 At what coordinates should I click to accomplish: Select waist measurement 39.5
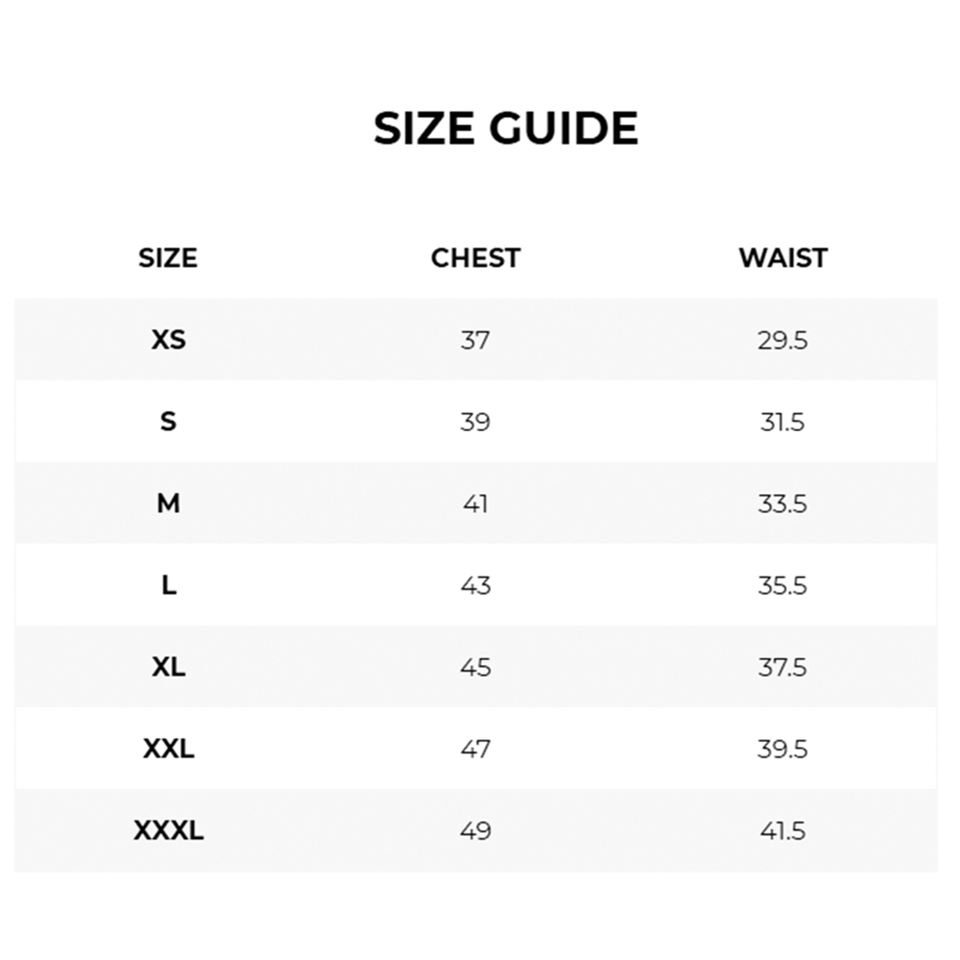(x=782, y=749)
